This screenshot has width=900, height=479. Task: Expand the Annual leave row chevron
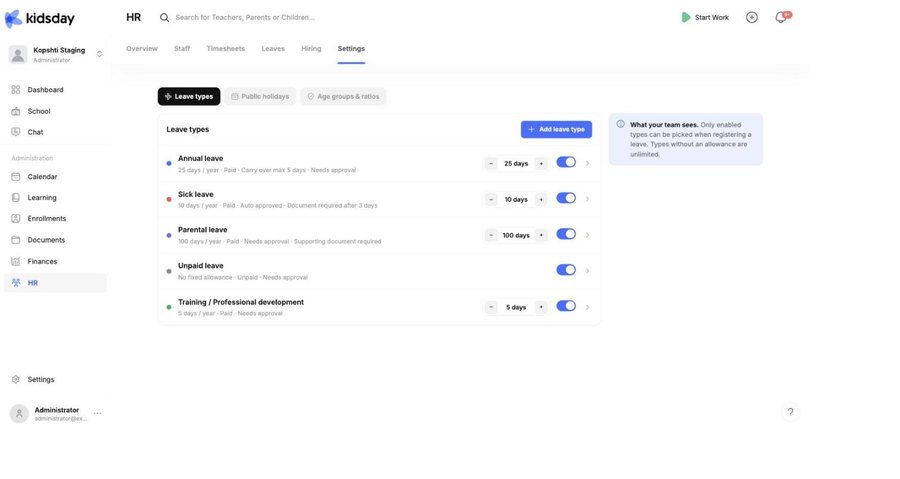coord(587,163)
